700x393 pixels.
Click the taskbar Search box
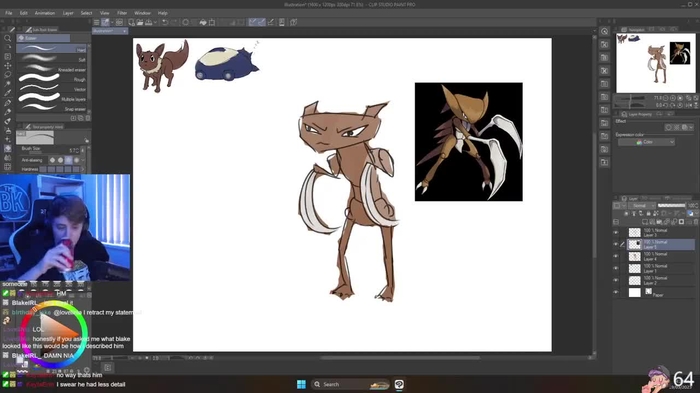(350, 384)
